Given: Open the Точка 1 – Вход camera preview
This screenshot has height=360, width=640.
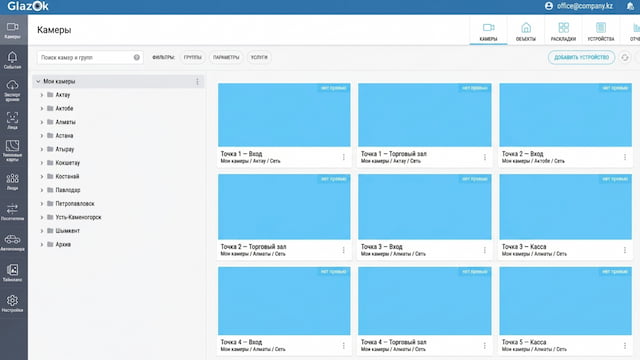Looking at the screenshot, I should click(x=284, y=115).
